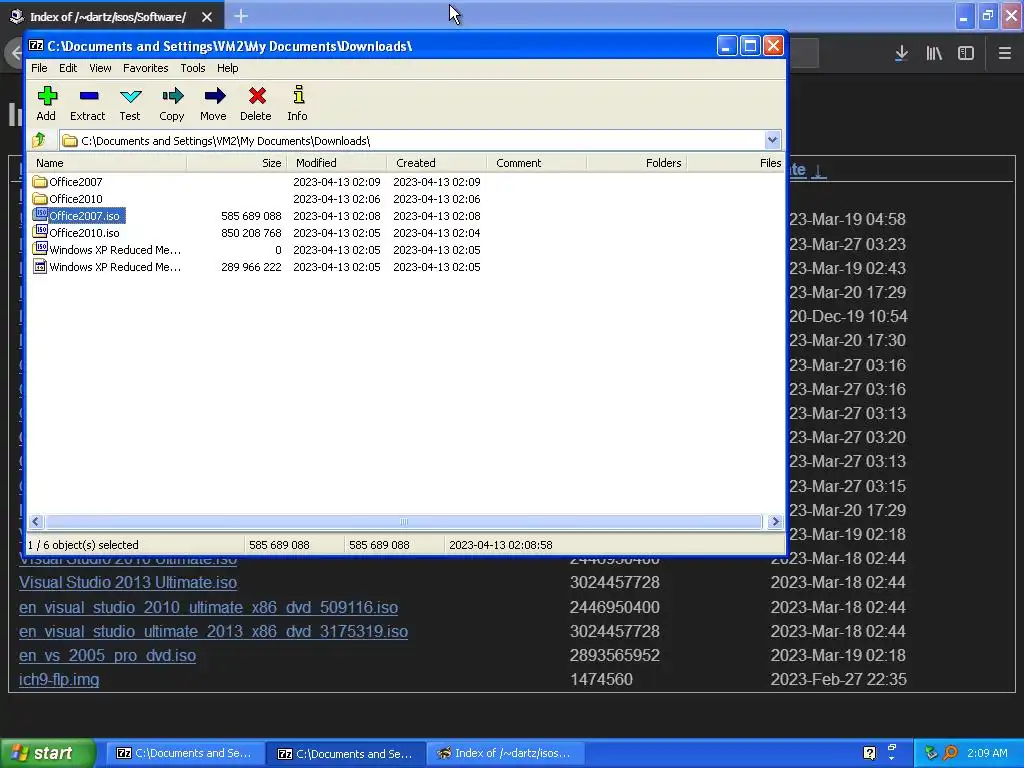Run the Test archive tool
1024x768 pixels.
tap(131, 97)
